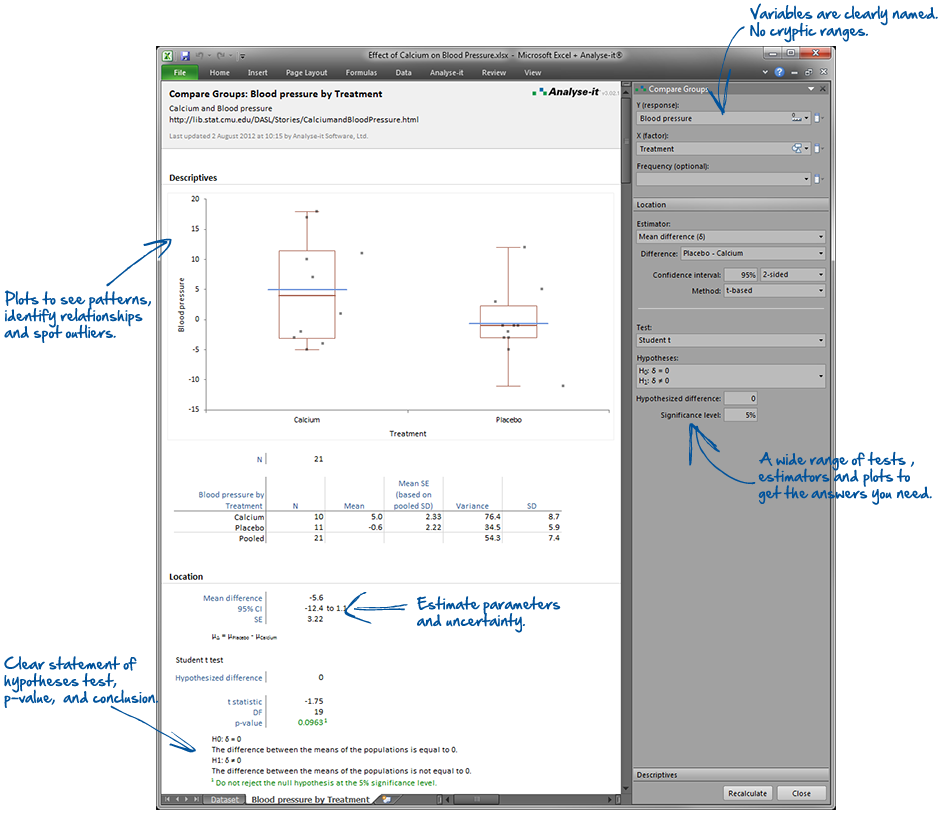Switch to the Dataset sheet tab
940x820 pixels.
click(x=224, y=799)
